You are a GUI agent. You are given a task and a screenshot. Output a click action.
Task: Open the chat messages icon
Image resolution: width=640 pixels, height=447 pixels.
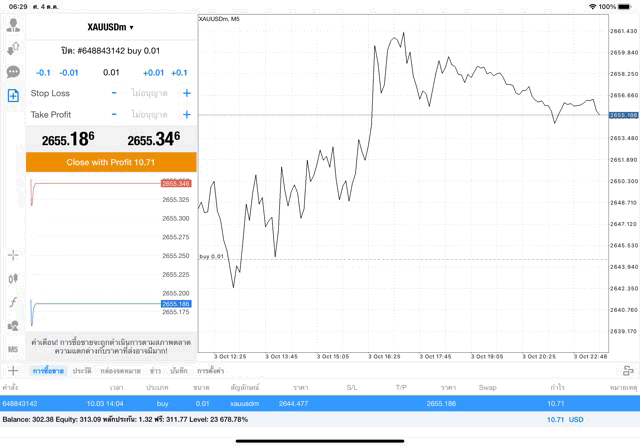(x=13, y=72)
